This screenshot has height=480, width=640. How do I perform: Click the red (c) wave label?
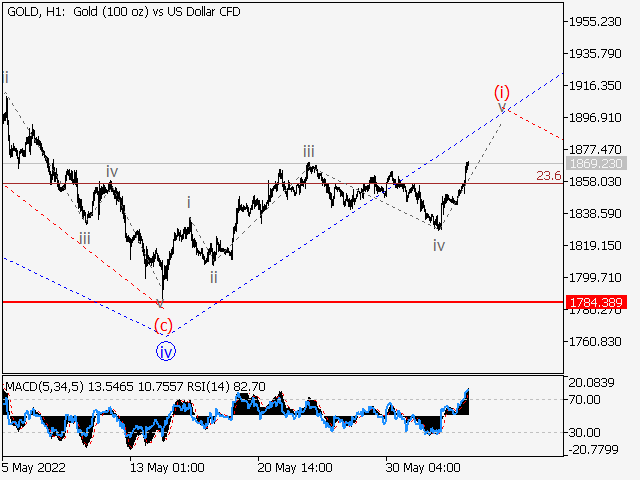(163, 326)
